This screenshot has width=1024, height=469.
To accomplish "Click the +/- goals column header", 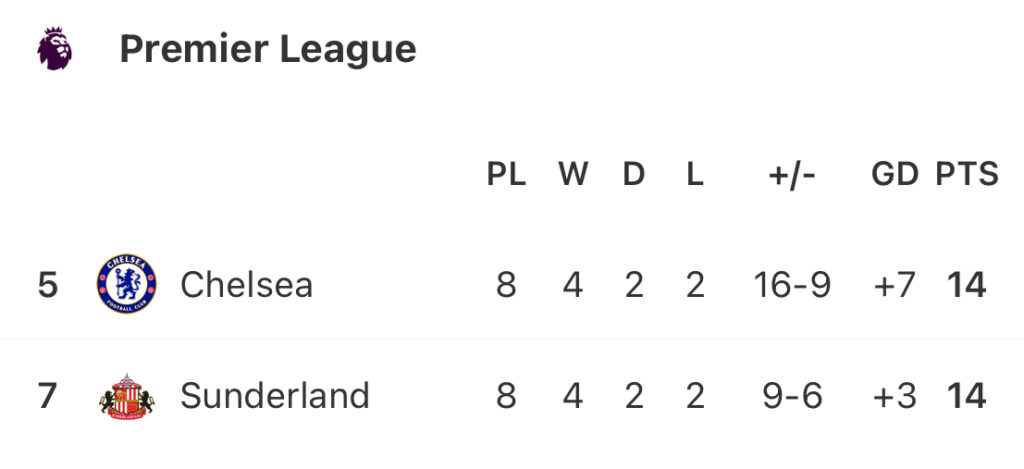I will [792, 174].
